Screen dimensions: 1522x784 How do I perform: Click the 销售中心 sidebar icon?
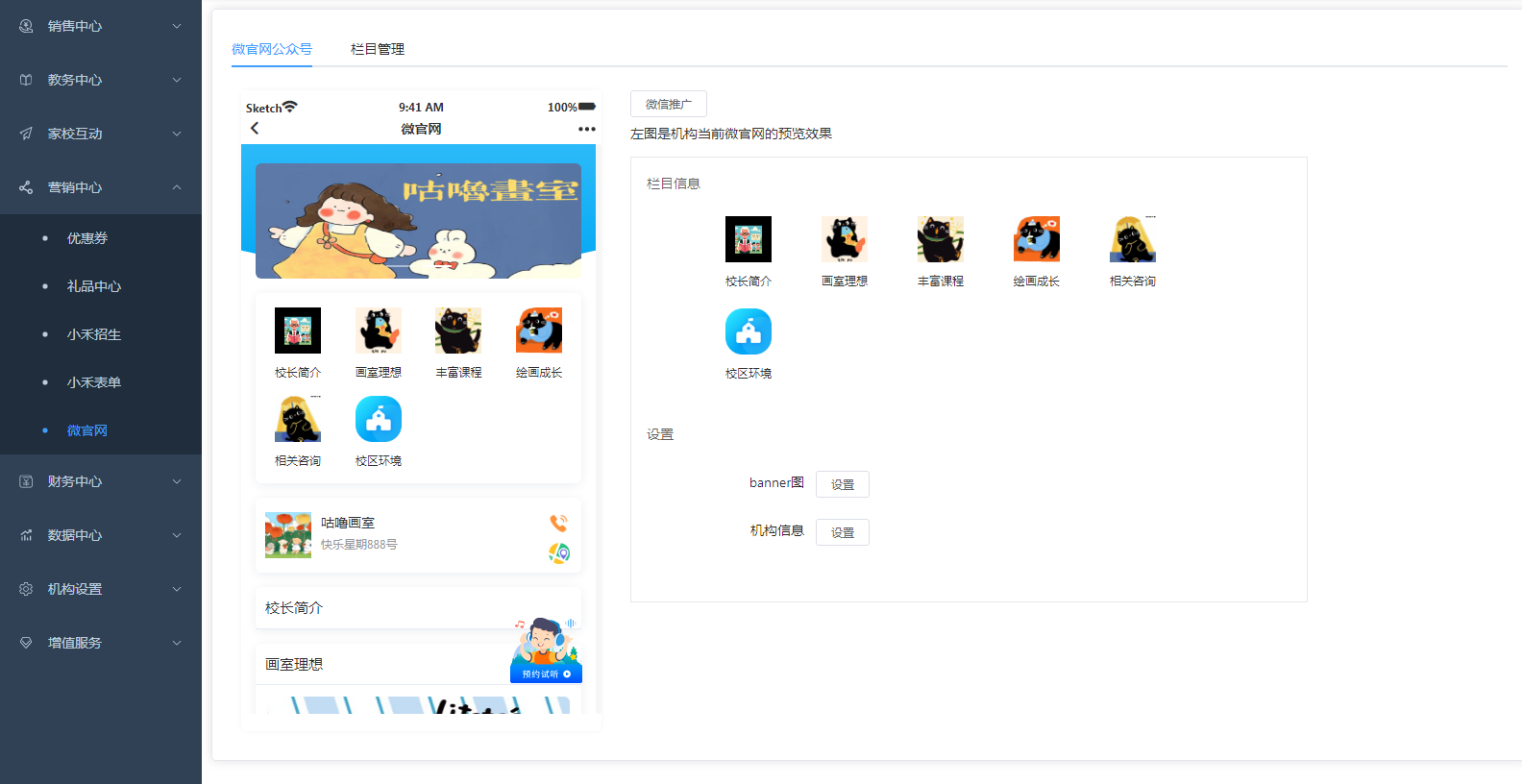[26, 26]
